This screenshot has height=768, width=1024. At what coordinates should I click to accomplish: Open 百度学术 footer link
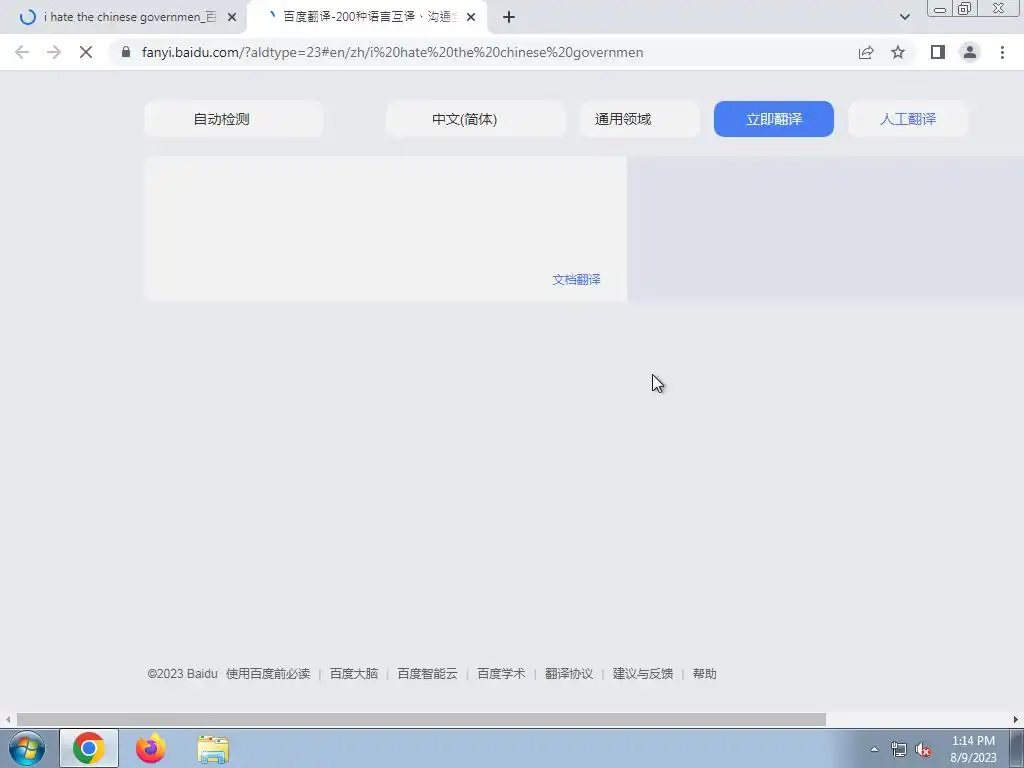(x=501, y=673)
